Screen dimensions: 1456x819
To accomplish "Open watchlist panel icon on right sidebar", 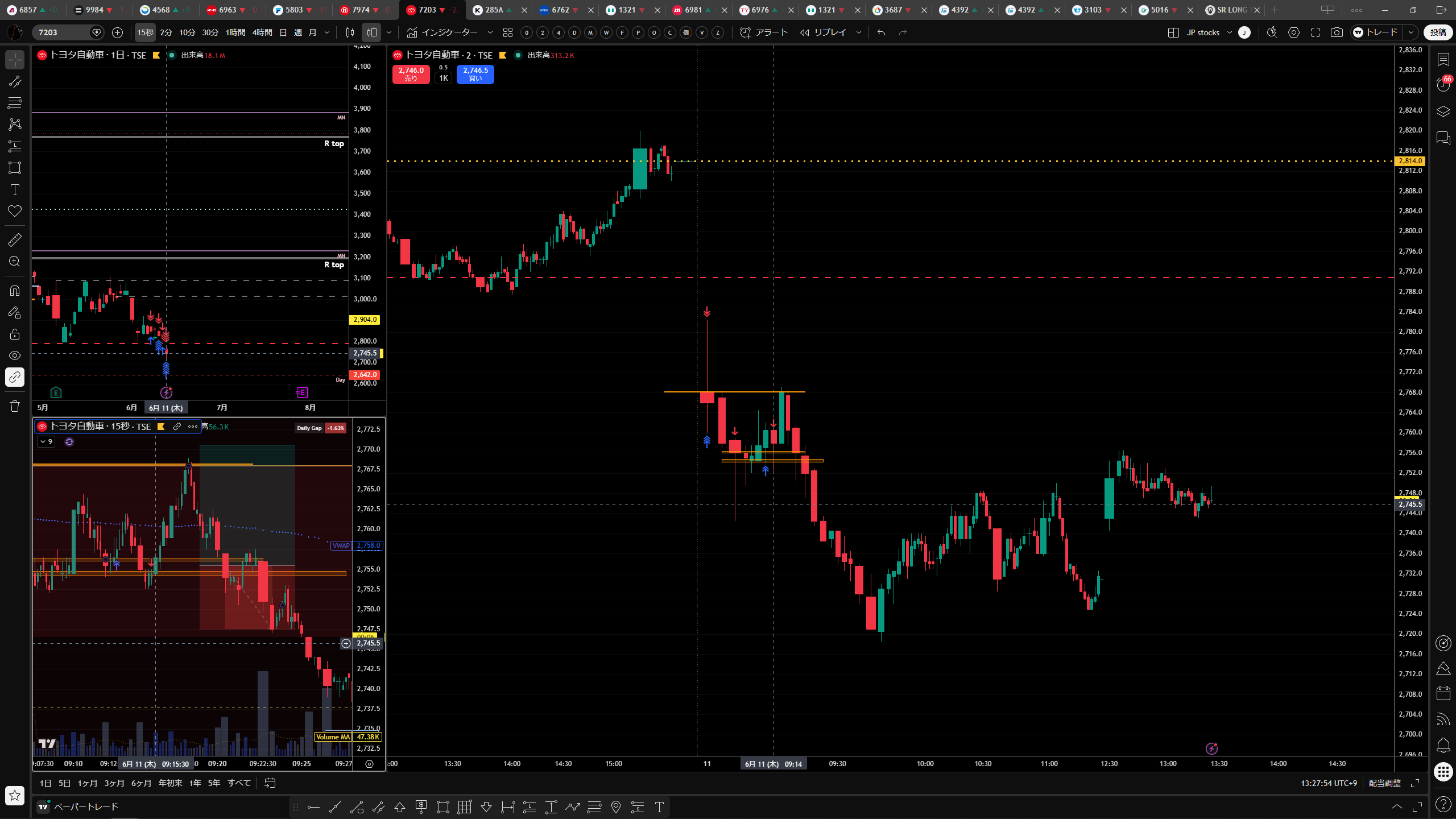I will 1443,59.
